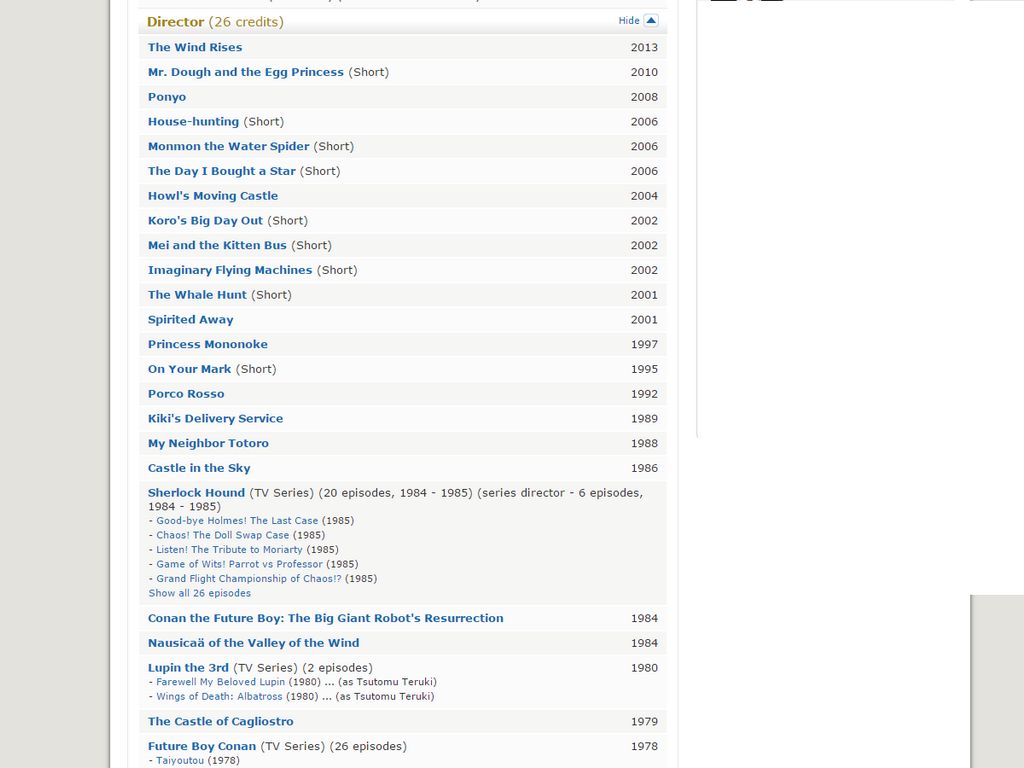Image resolution: width=1024 pixels, height=768 pixels.
Task: Click the Ponyo title link
Action: (167, 97)
